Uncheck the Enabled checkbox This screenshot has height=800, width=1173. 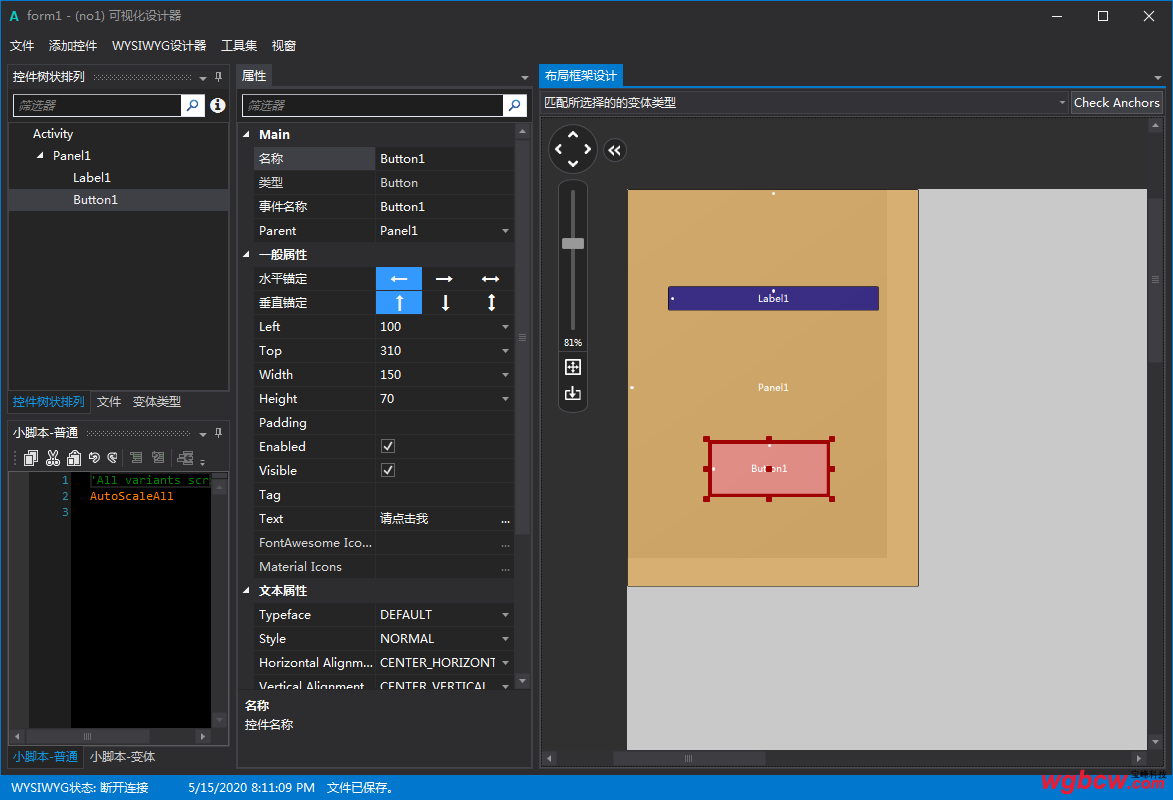[388, 446]
